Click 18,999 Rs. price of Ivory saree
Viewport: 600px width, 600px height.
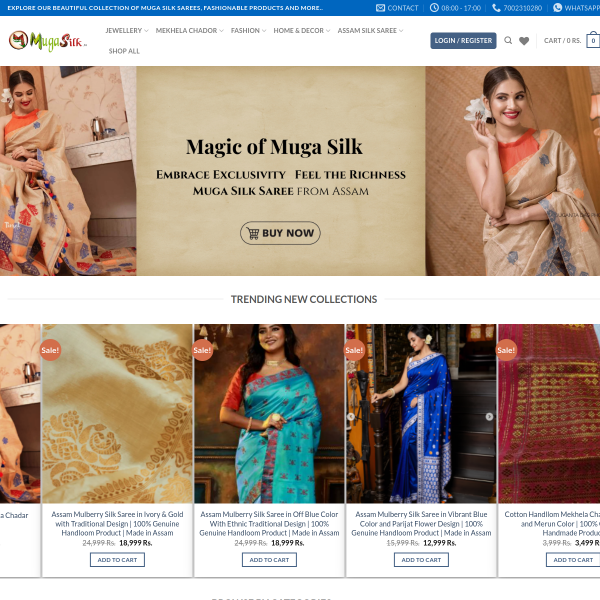tap(136, 543)
